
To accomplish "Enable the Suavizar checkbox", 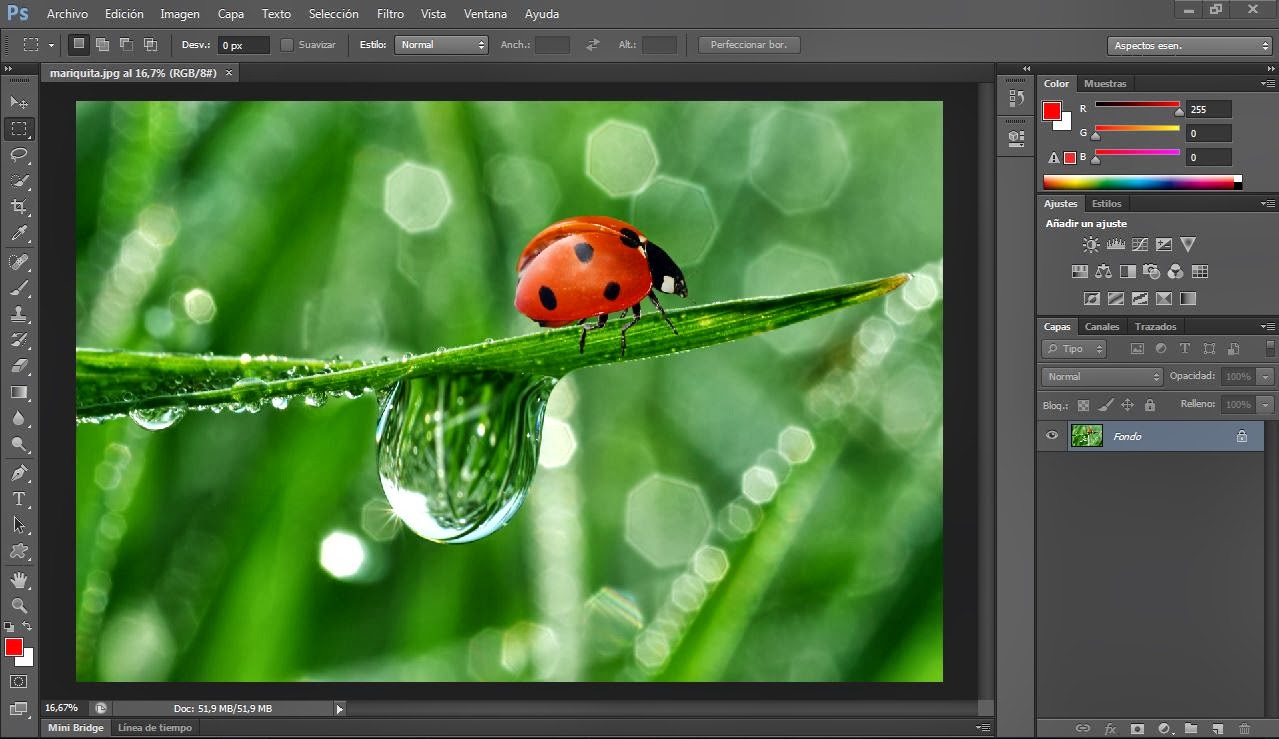I will pos(287,45).
